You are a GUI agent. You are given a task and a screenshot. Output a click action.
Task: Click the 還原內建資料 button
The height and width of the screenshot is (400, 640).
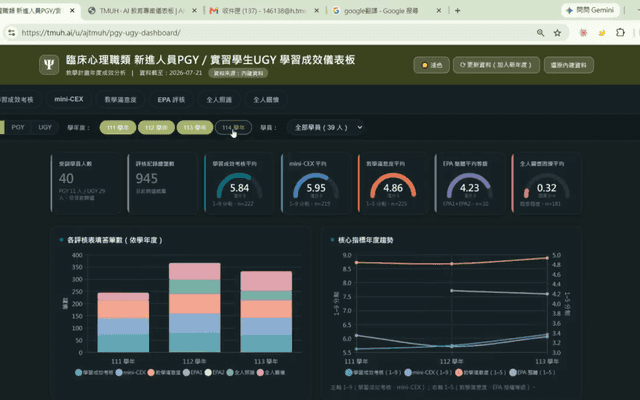click(569, 65)
